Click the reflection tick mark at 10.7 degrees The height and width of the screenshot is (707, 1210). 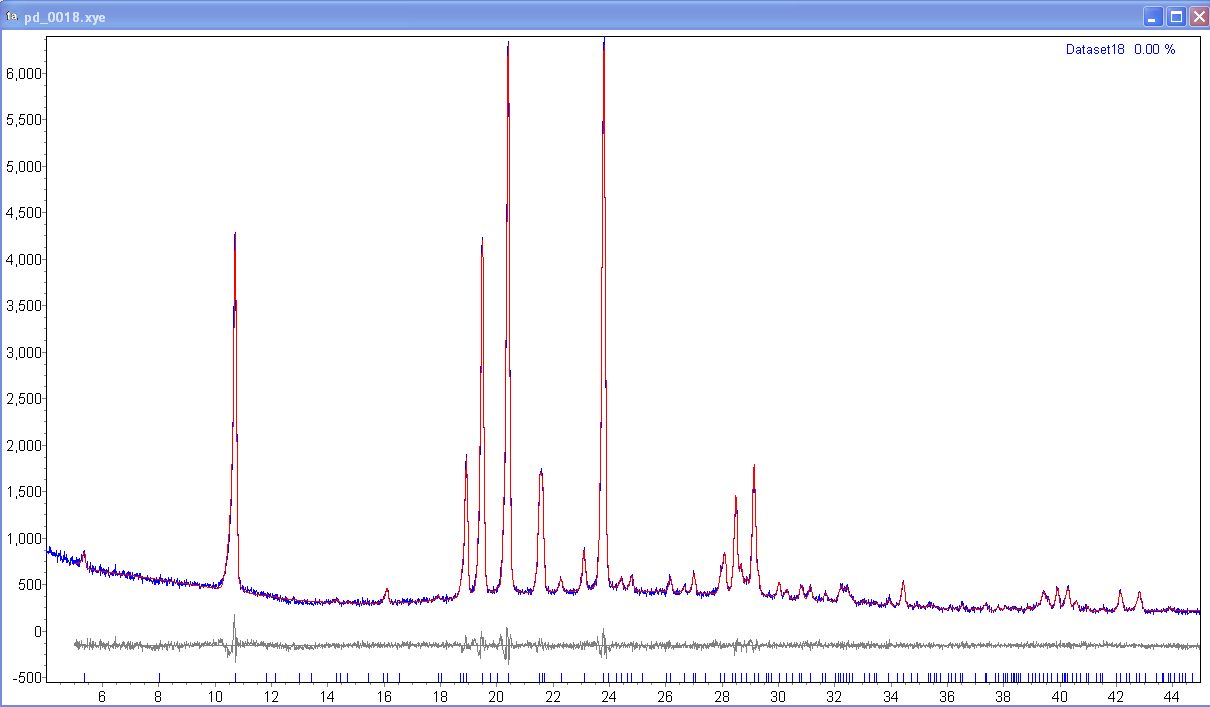(235, 677)
